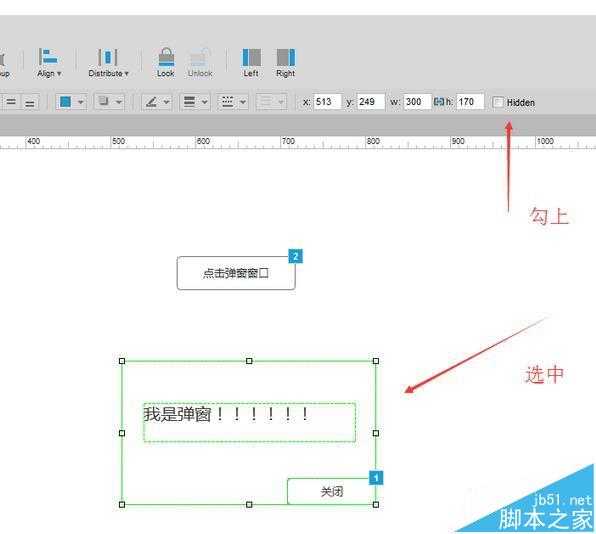The width and height of the screenshot is (596, 534).
Task: Toggle the Left panel view icon
Action: point(252,57)
